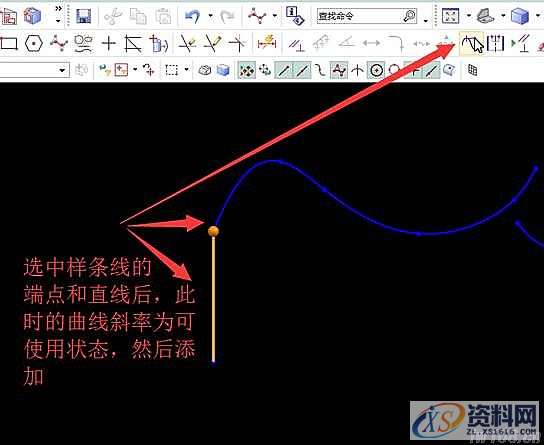This screenshot has height=445, width=544.
Task: Open the toolbar overflow chevron
Action: tap(58, 8)
